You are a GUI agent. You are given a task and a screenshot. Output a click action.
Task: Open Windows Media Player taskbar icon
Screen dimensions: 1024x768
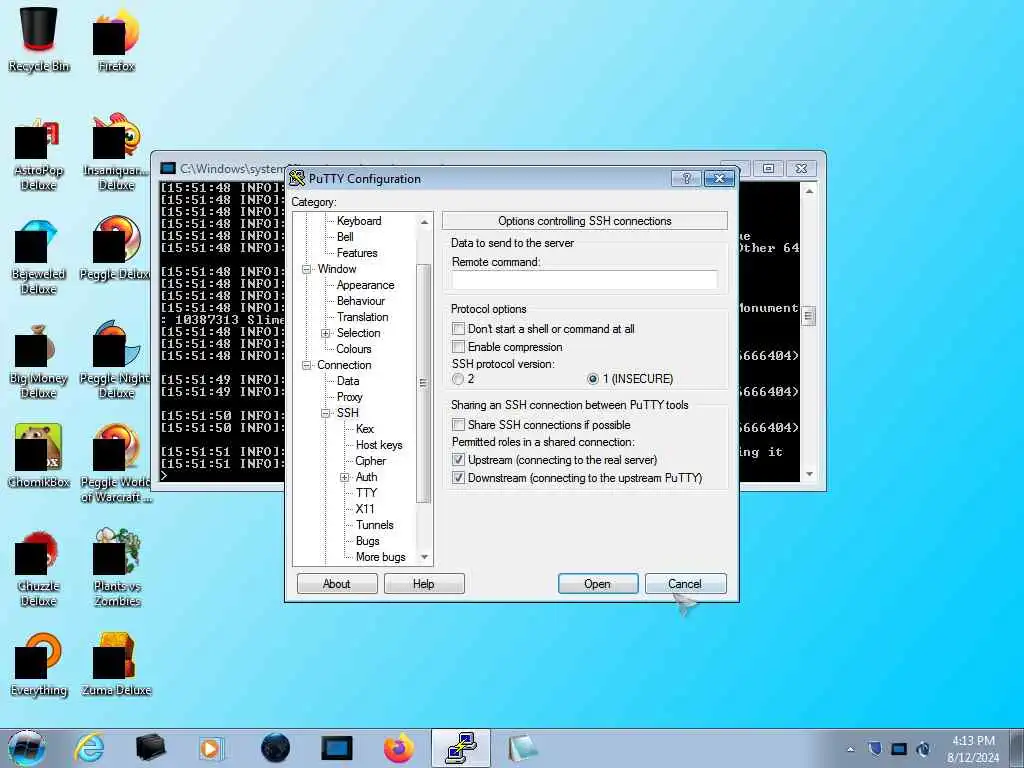(211, 748)
